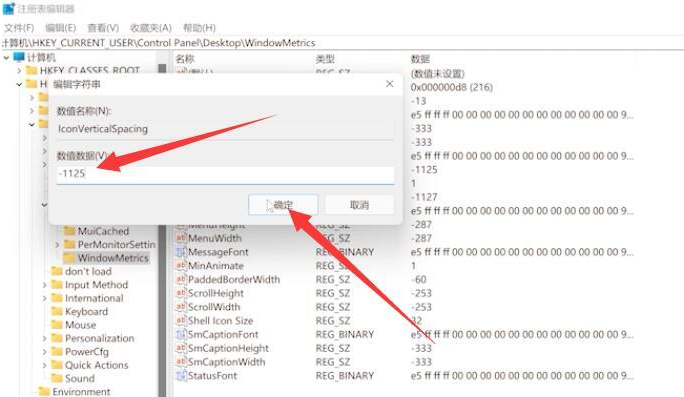Select the PowerCfg folder icon
684x397 pixels.
(57, 352)
